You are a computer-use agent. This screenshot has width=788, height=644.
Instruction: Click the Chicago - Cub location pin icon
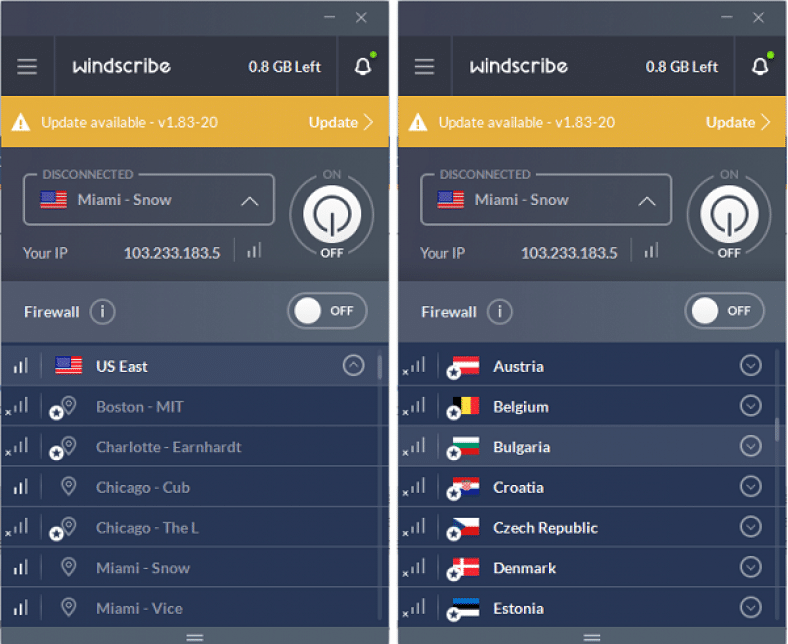click(x=68, y=487)
